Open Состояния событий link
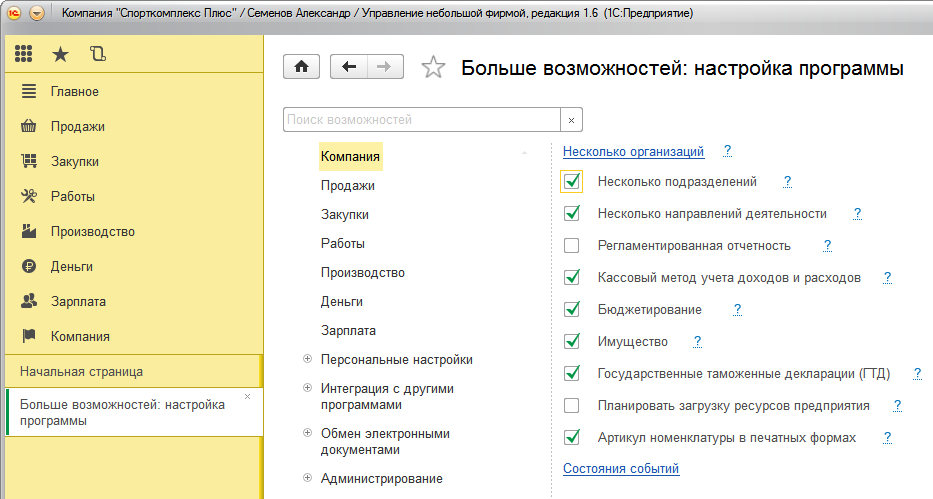This screenshot has height=499, width=933. [x=620, y=468]
